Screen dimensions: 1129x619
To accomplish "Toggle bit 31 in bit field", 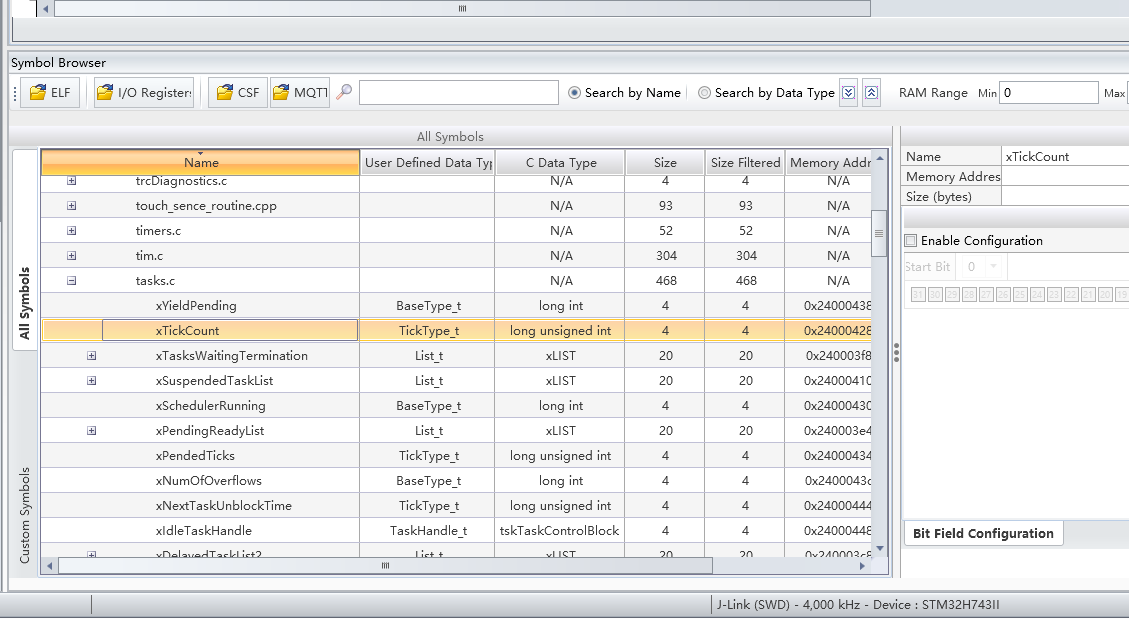I will click(918, 294).
